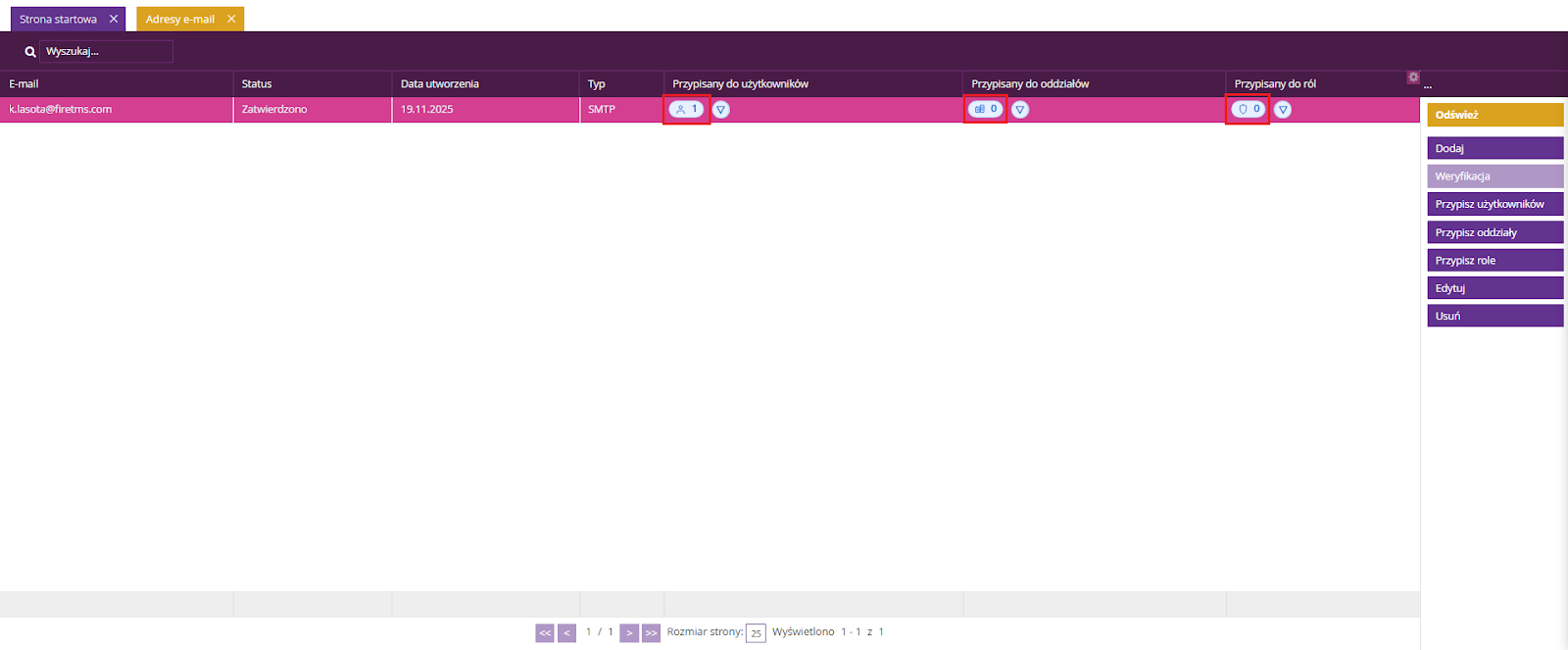
Task: Click Przypisany do użytkowników column header
Action: 813,83
